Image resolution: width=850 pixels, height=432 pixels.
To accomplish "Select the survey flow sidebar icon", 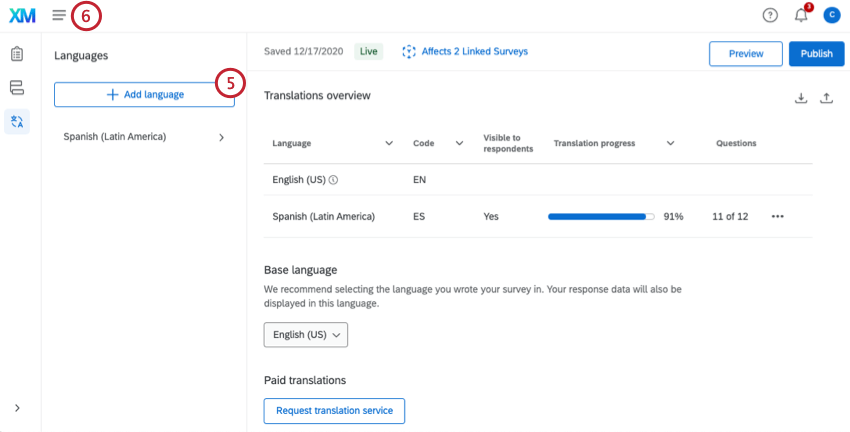I will (17, 88).
